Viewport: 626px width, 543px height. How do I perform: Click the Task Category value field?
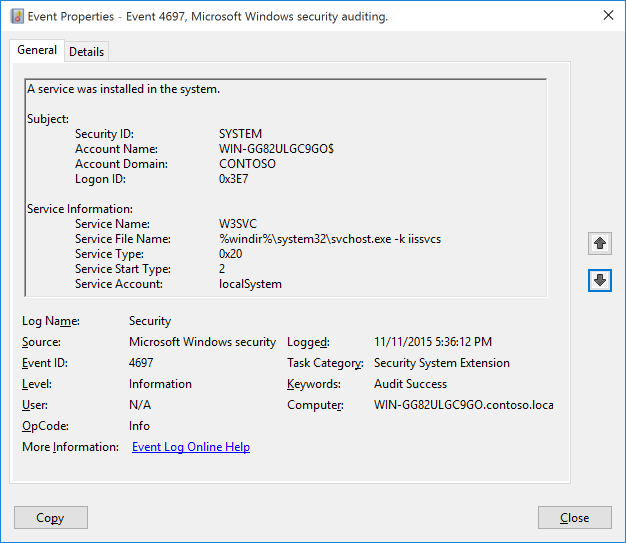pyautogui.click(x=441, y=363)
